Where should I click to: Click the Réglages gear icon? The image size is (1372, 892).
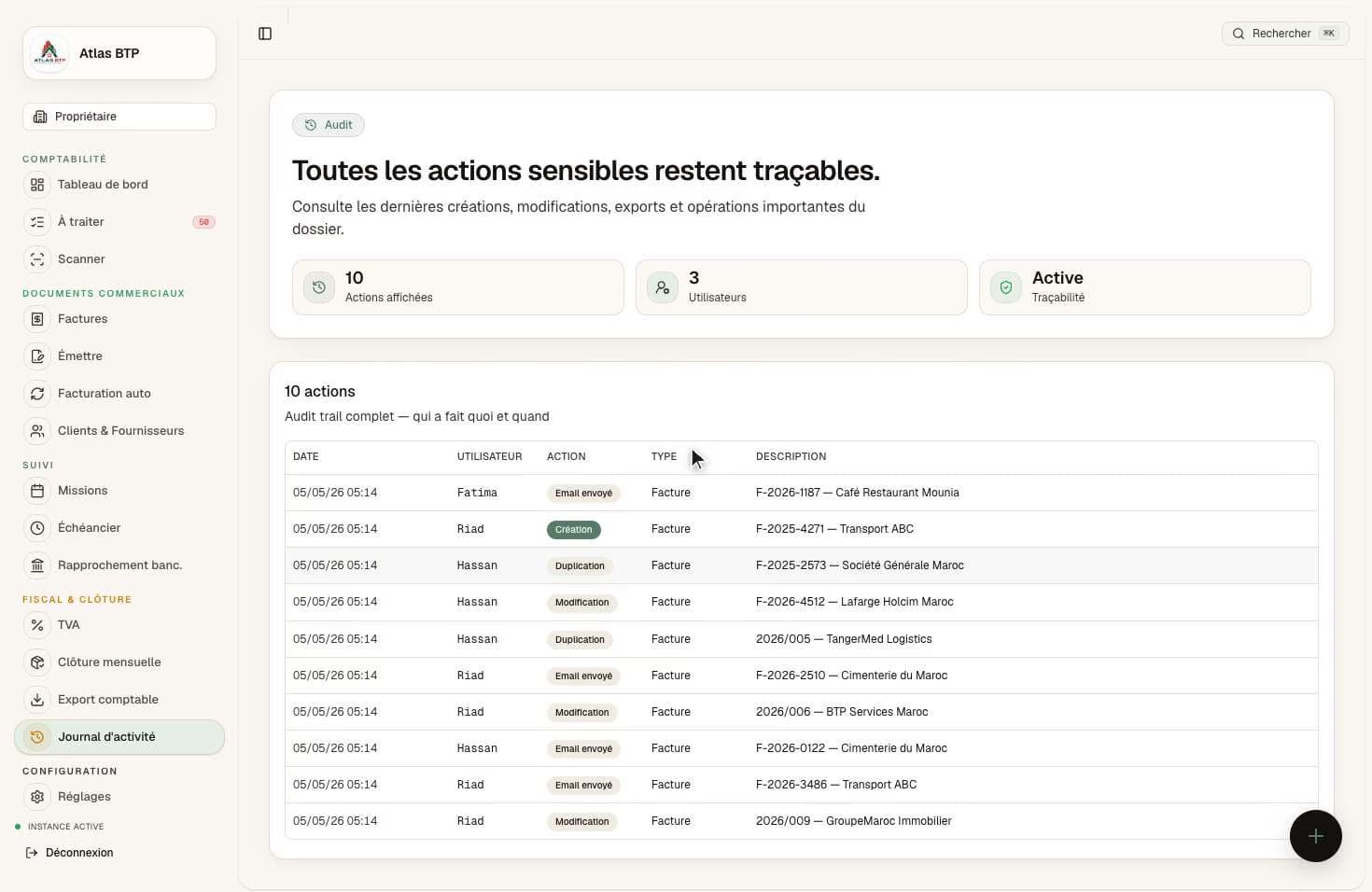pyautogui.click(x=37, y=797)
